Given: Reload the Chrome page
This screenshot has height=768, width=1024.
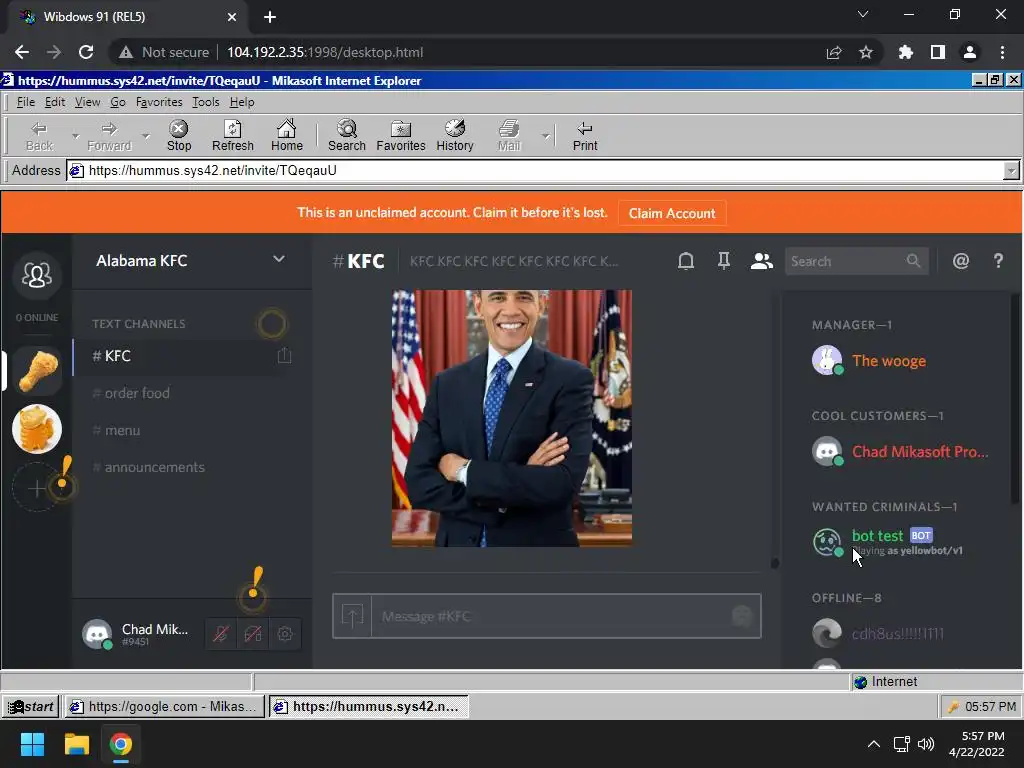Looking at the screenshot, I should click(x=86, y=52).
